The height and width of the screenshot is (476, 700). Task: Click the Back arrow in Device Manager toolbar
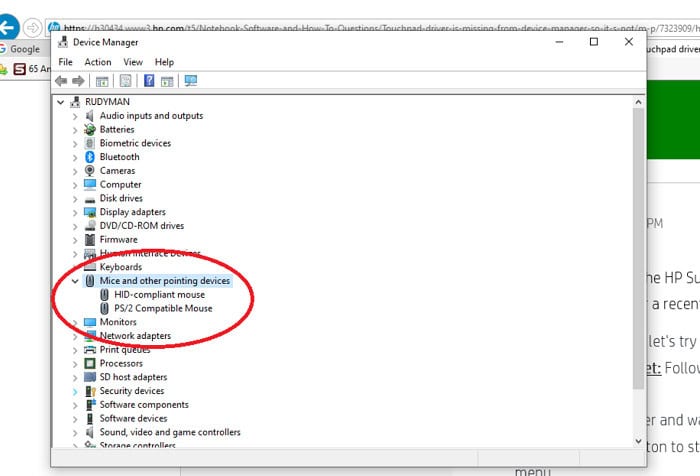point(61,81)
